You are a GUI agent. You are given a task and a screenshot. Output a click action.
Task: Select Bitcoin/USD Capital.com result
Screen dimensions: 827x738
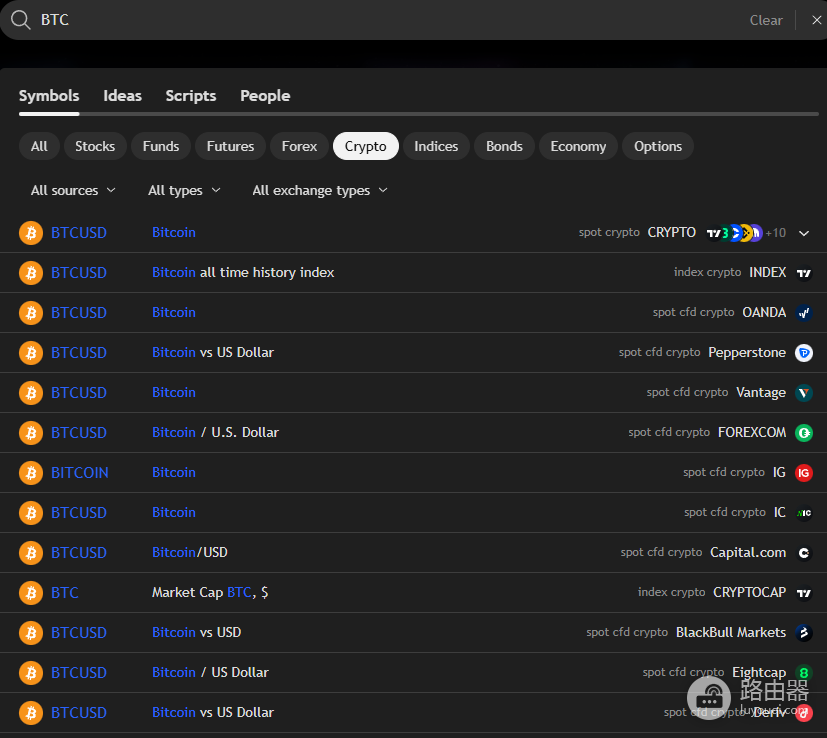coord(414,553)
